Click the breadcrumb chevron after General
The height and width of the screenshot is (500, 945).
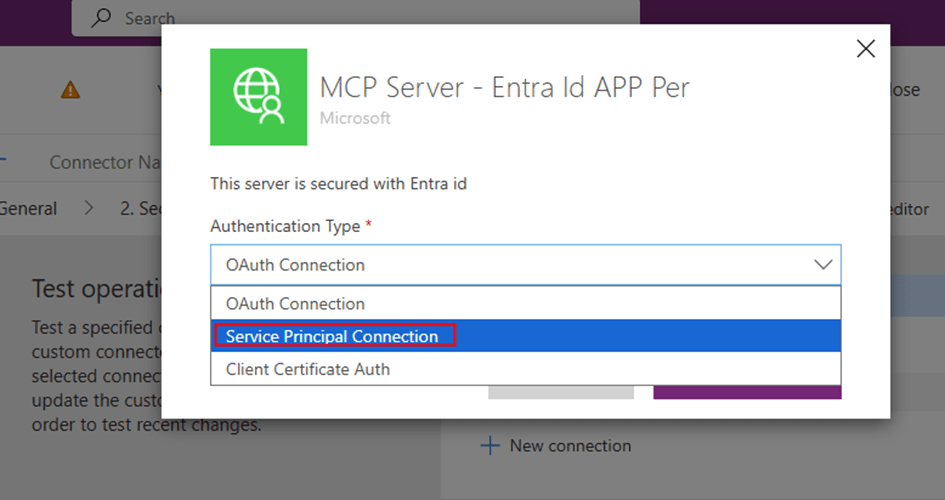[x=89, y=209]
